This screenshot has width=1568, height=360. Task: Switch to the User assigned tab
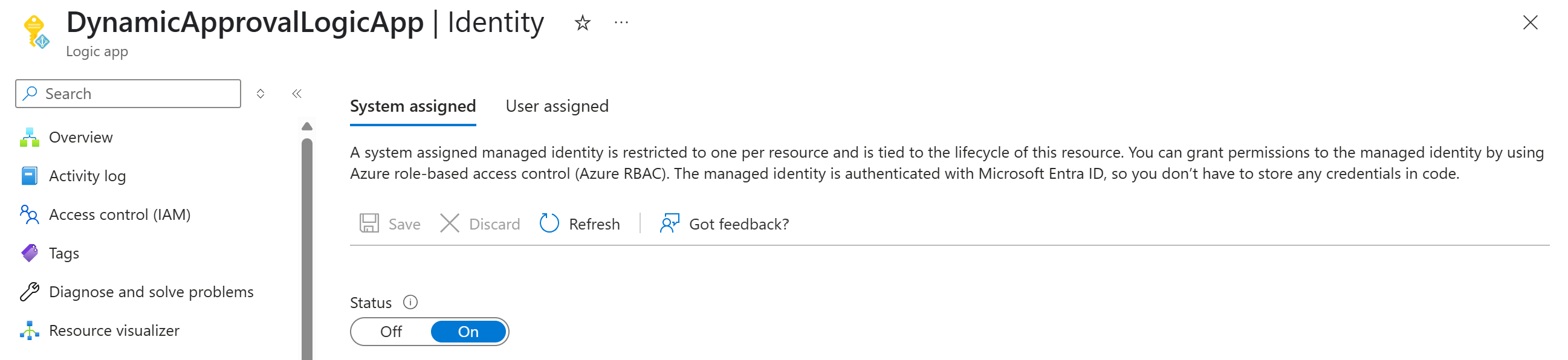click(557, 106)
